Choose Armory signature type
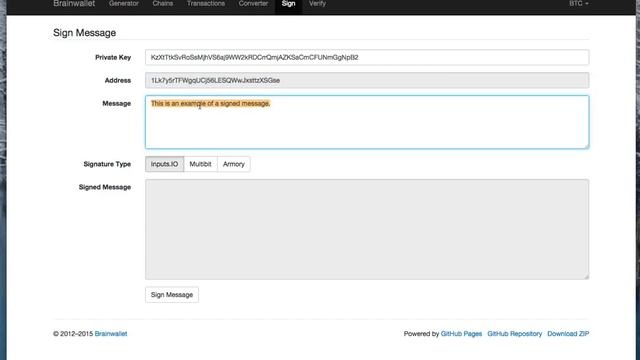 pyautogui.click(x=233, y=164)
